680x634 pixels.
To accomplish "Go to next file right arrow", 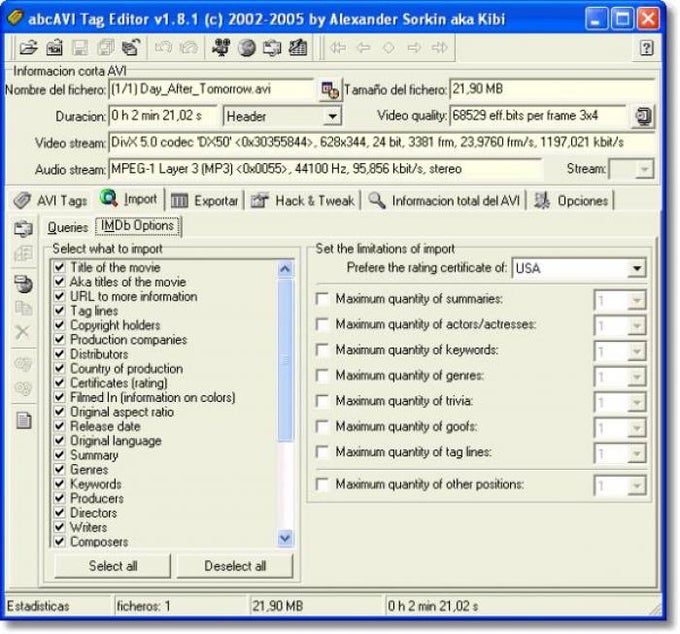I will (414, 47).
